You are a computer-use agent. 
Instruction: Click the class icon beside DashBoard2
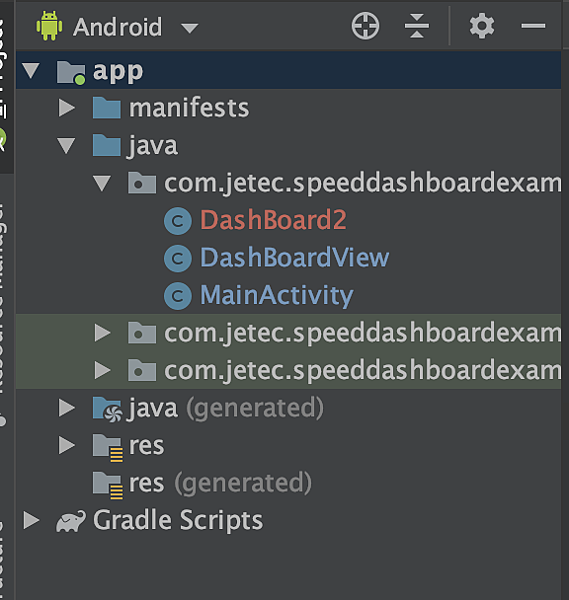click(x=178, y=221)
